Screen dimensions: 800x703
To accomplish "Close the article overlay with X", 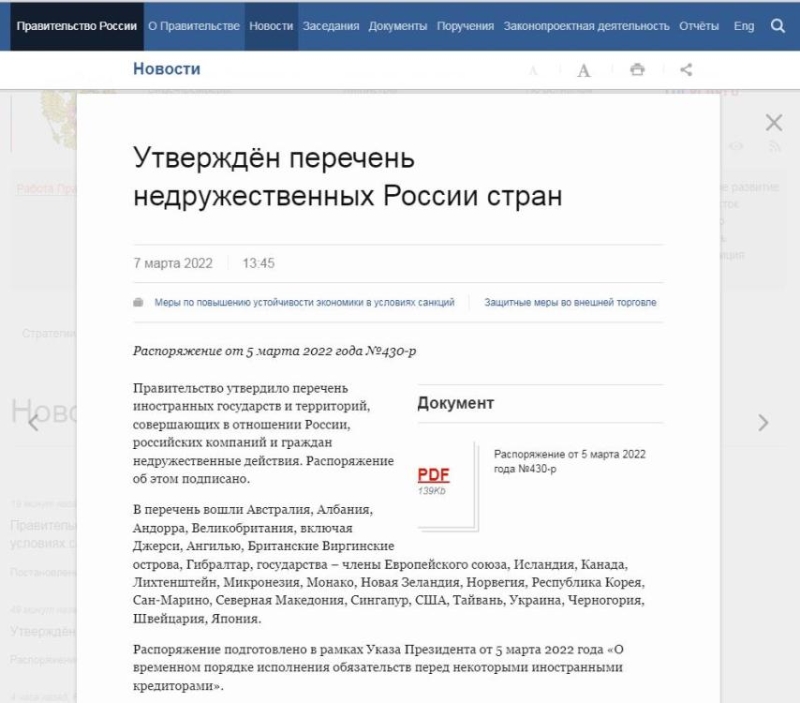I will (773, 123).
